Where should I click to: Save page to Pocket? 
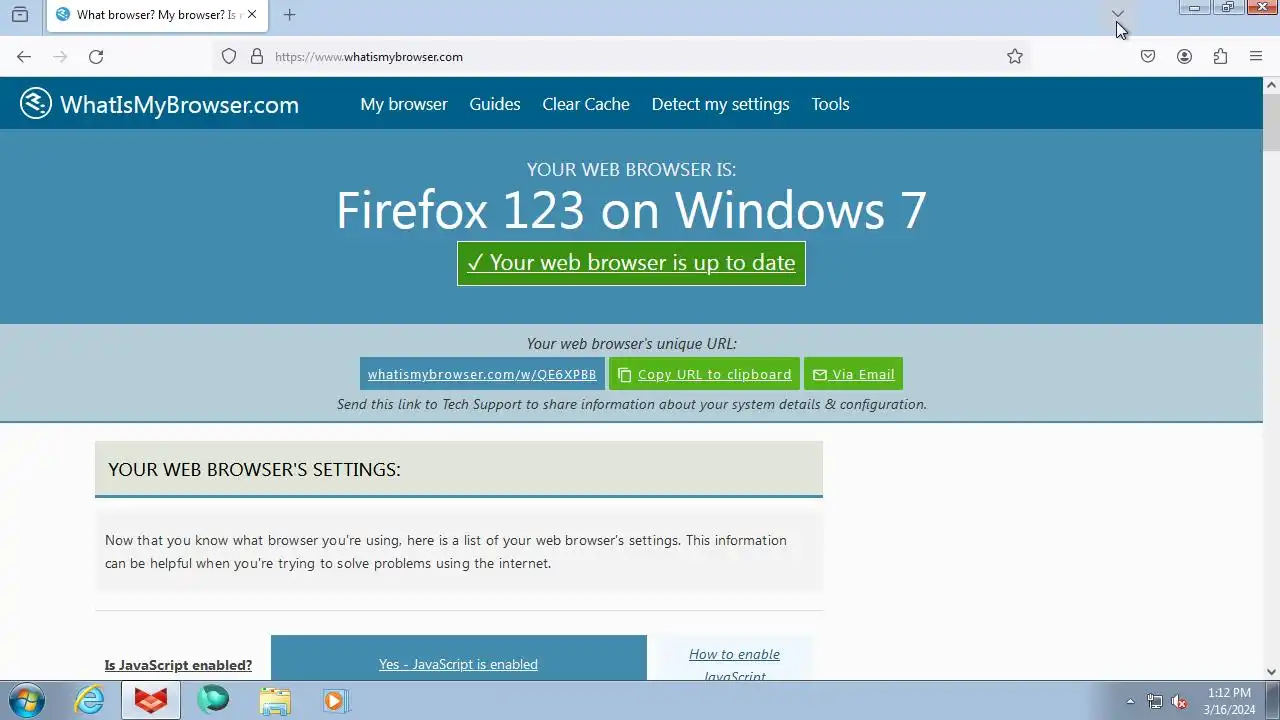click(1148, 57)
